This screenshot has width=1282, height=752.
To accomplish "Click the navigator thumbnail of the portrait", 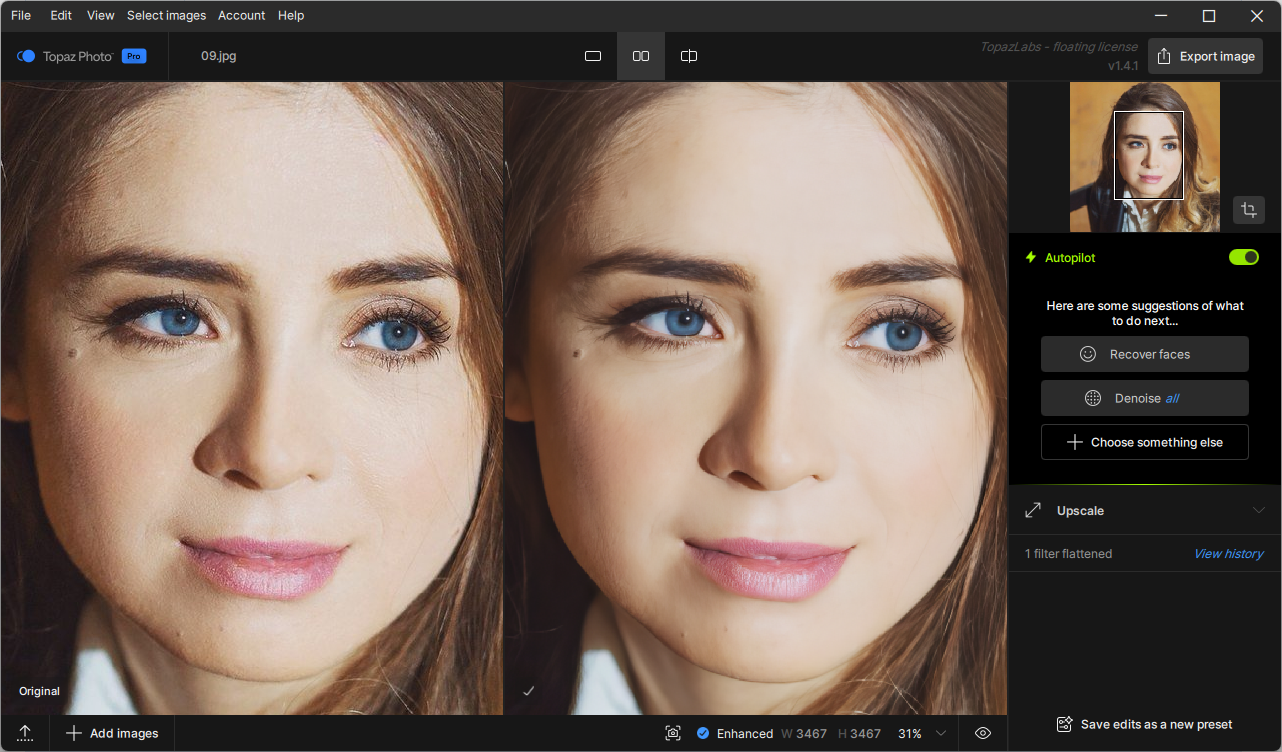I will click(x=1145, y=157).
